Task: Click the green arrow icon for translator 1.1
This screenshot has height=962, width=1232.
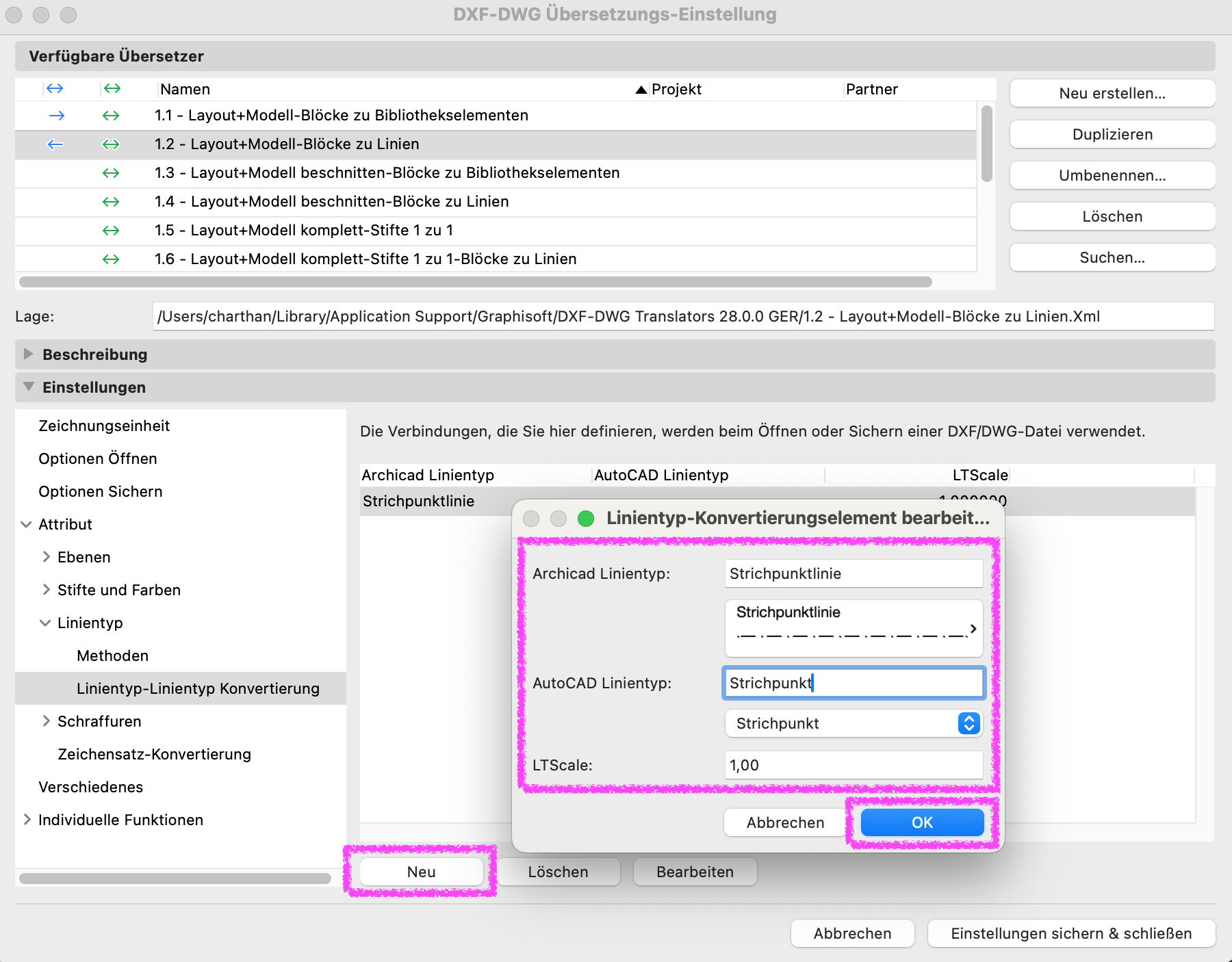Action: 111,116
